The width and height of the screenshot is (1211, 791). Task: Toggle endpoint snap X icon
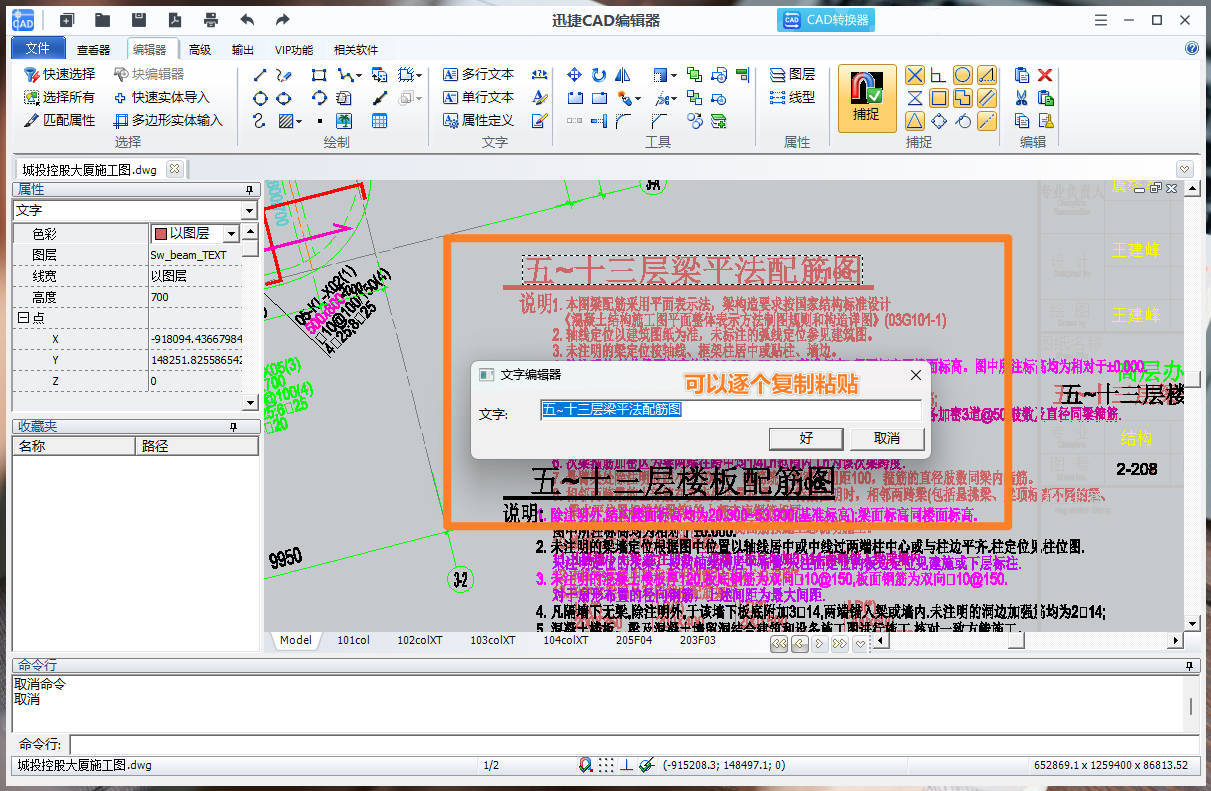point(914,75)
